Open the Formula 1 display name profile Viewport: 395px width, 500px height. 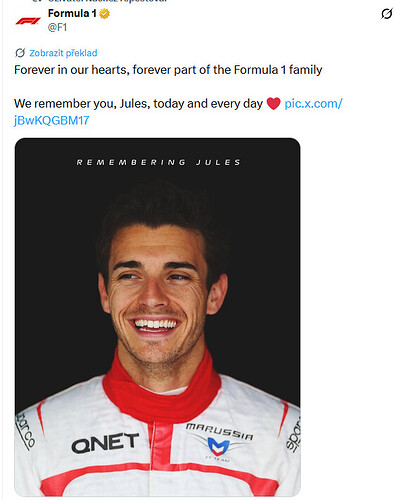click(72, 13)
